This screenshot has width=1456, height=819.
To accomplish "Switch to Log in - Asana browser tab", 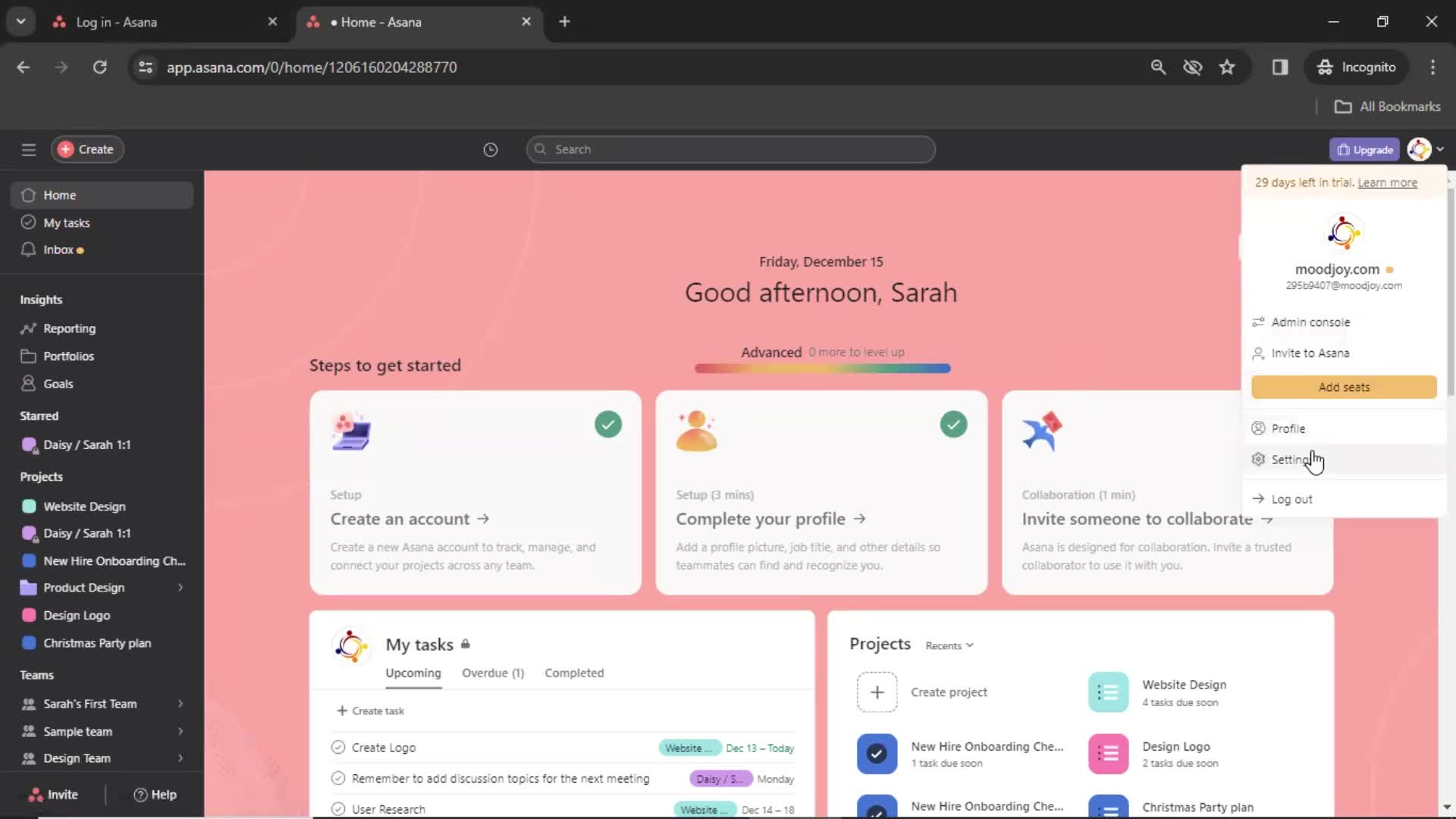I will tap(165, 22).
